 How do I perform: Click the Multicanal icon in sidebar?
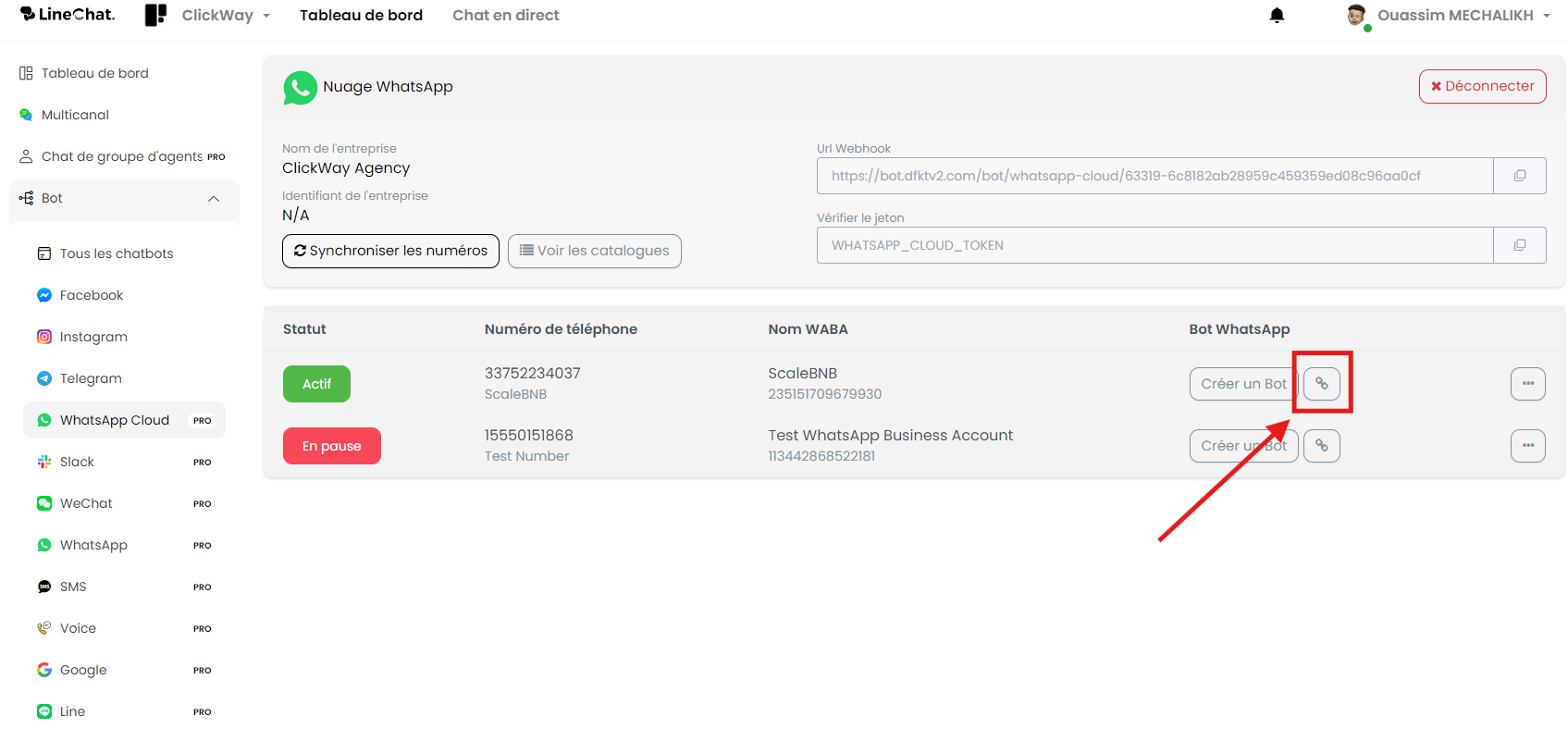pos(26,115)
